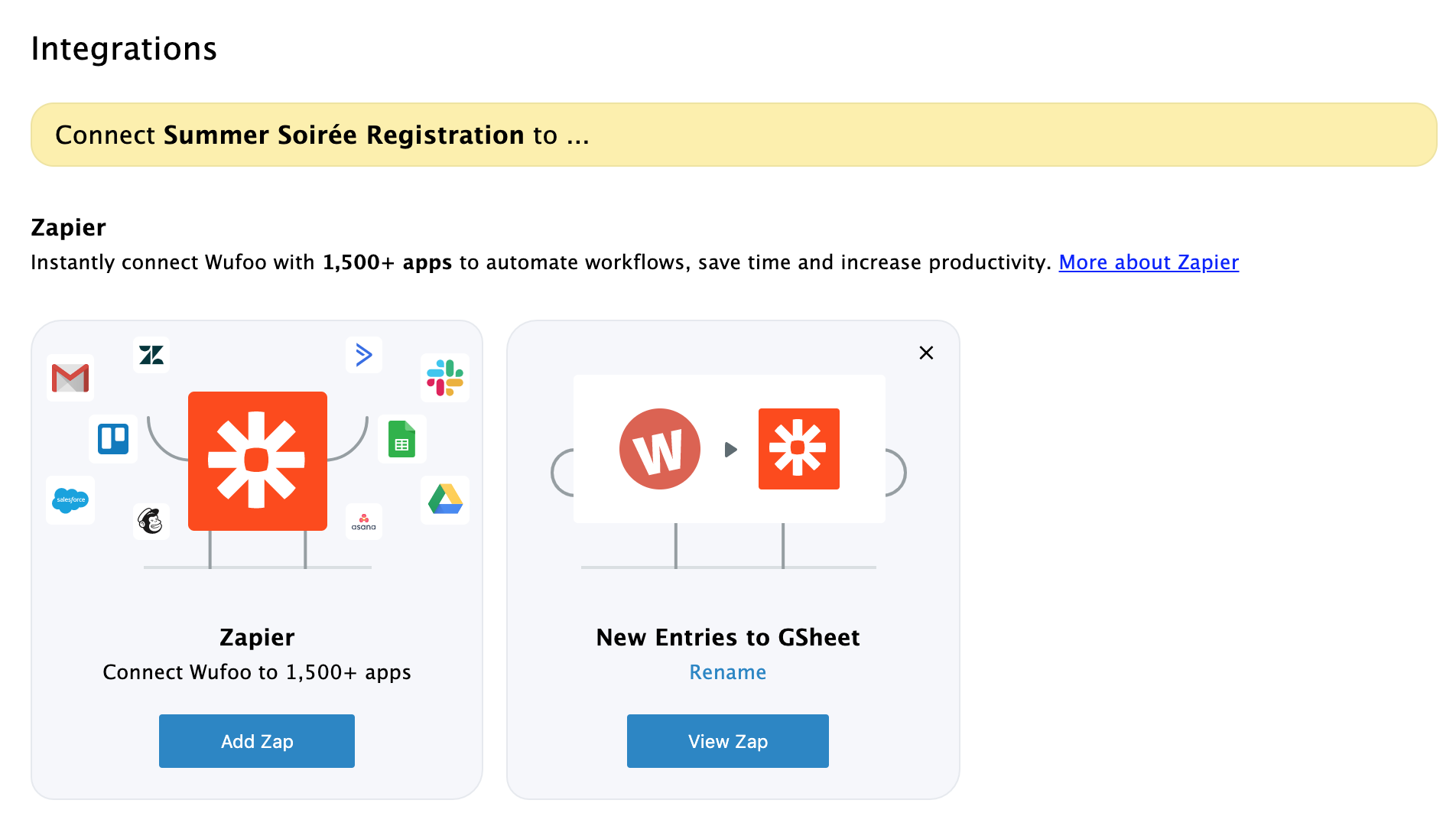Open the More about Zapier link
The width and height of the screenshot is (1456, 826).
(x=1148, y=262)
